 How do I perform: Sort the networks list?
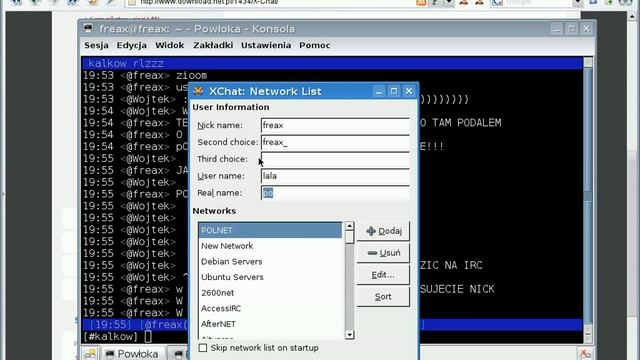tap(383, 297)
